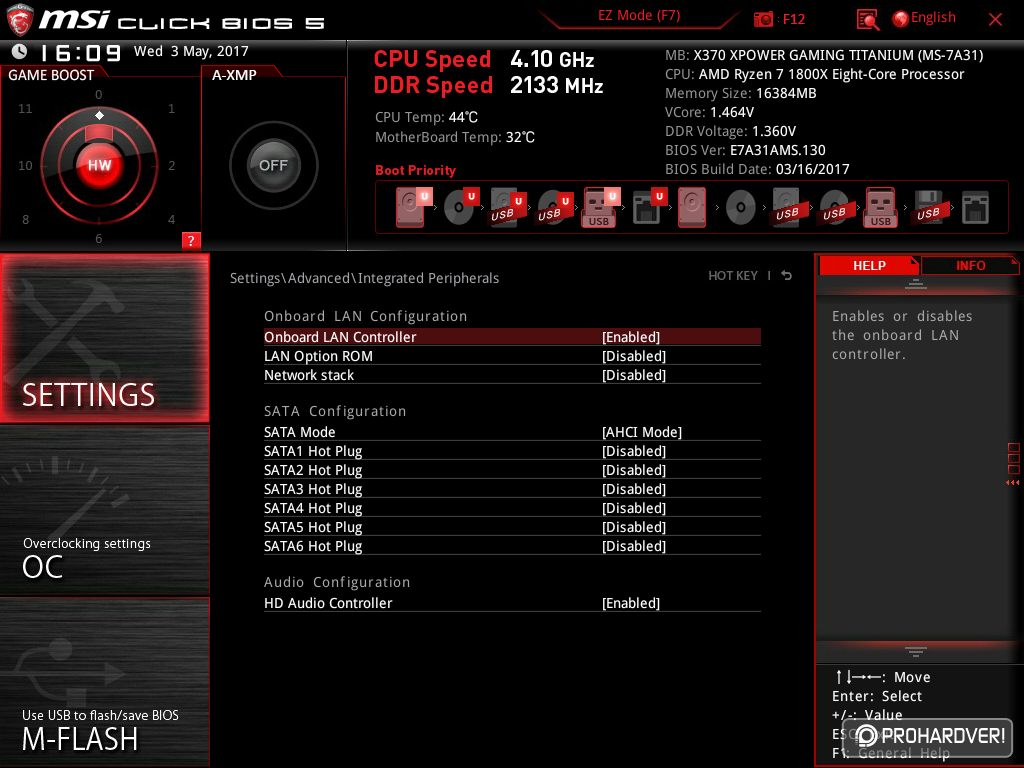Select the UEFI network boot device icon

point(649,207)
